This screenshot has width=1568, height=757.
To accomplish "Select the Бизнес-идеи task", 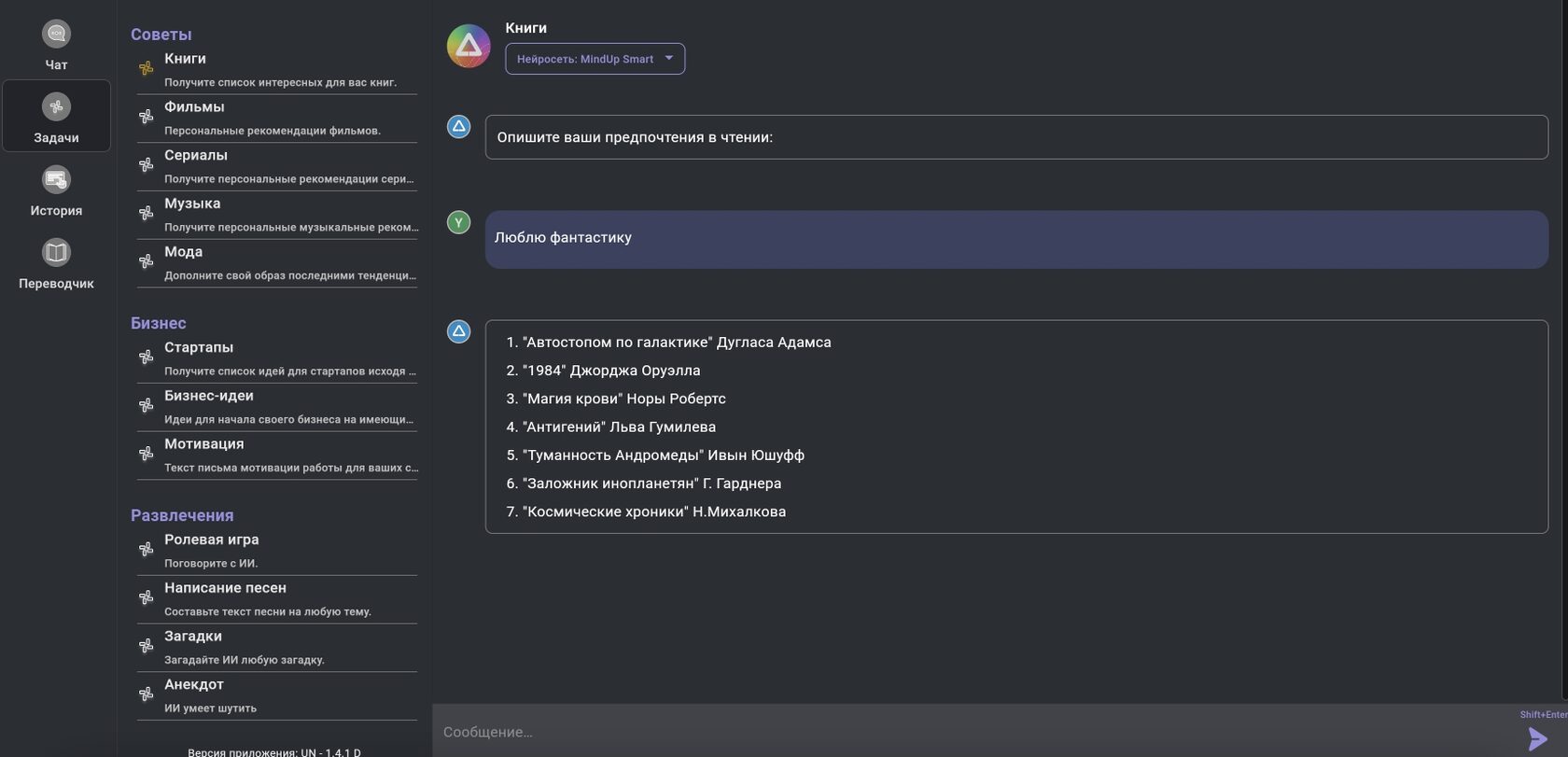I will tap(277, 408).
